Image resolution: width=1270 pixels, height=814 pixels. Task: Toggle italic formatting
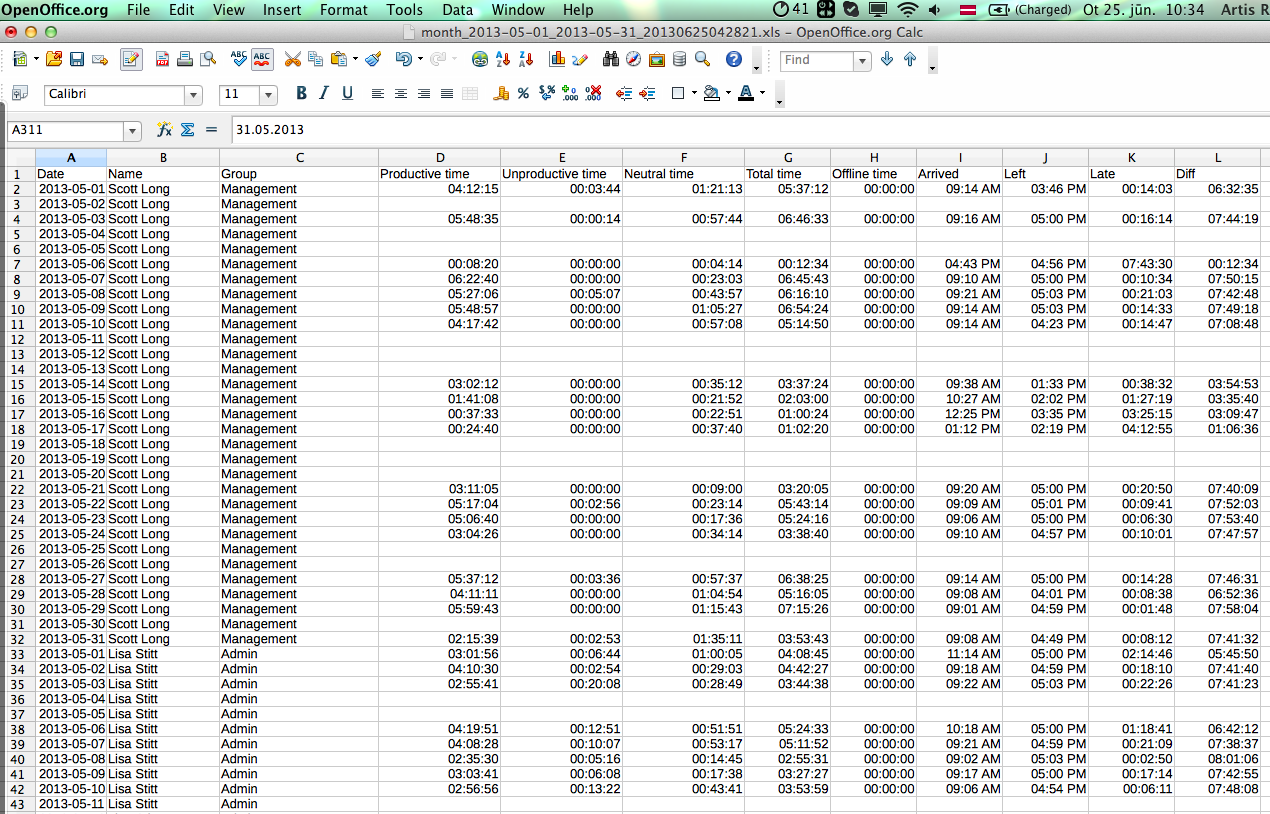[x=324, y=94]
